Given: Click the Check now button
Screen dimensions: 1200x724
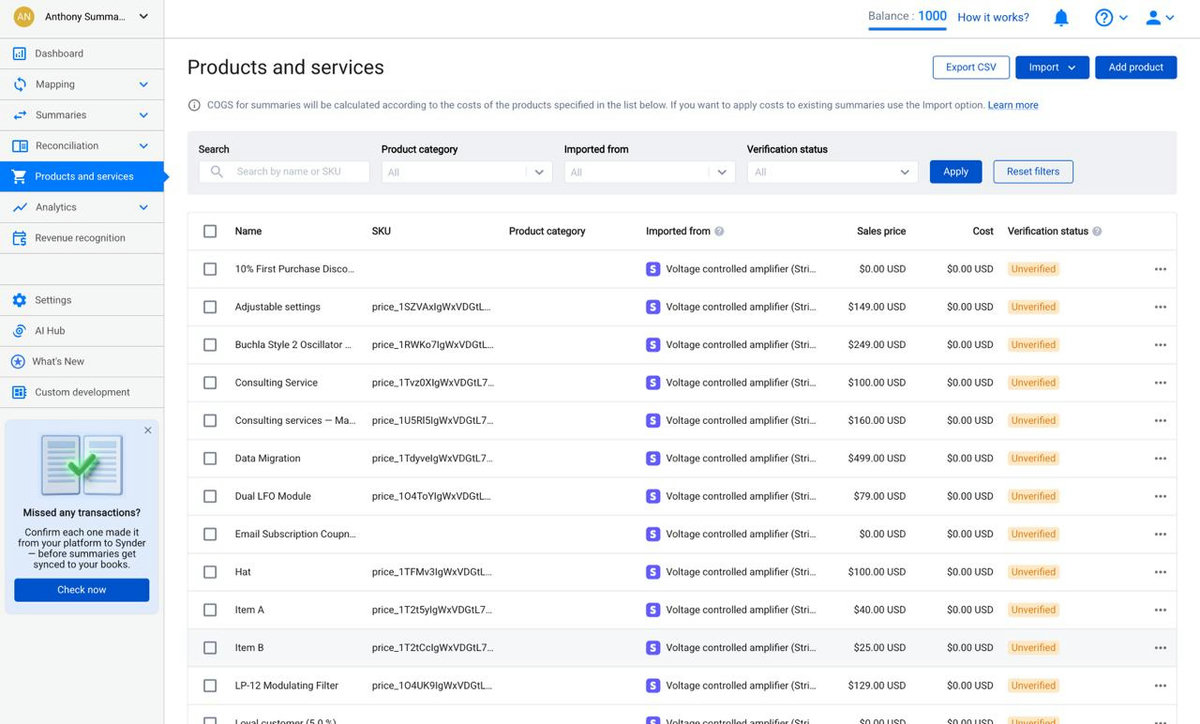Looking at the screenshot, I should point(82,590).
